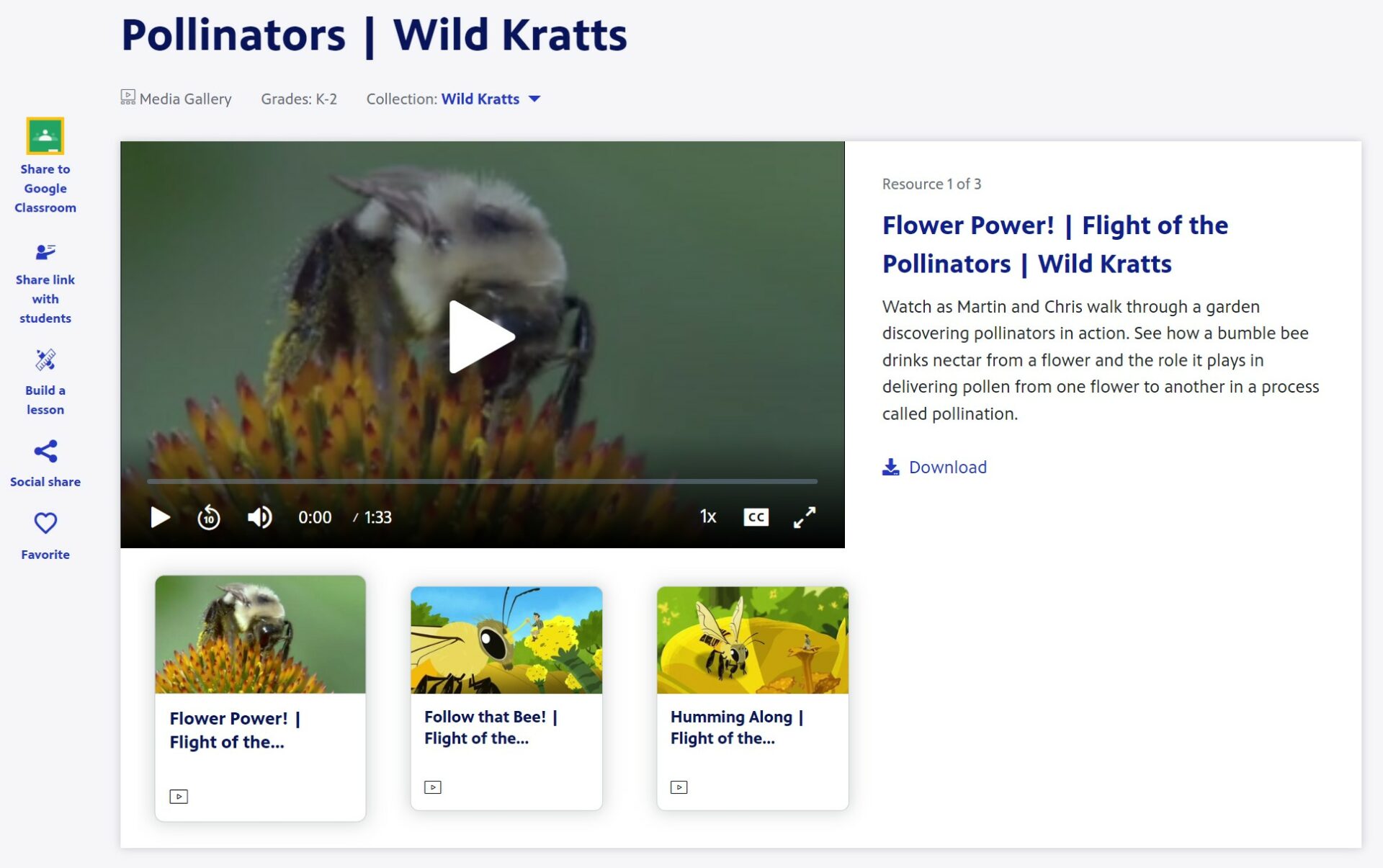Click the Build a lesson label
Image resolution: width=1383 pixels, height=868 pixels.
(45, 400)
